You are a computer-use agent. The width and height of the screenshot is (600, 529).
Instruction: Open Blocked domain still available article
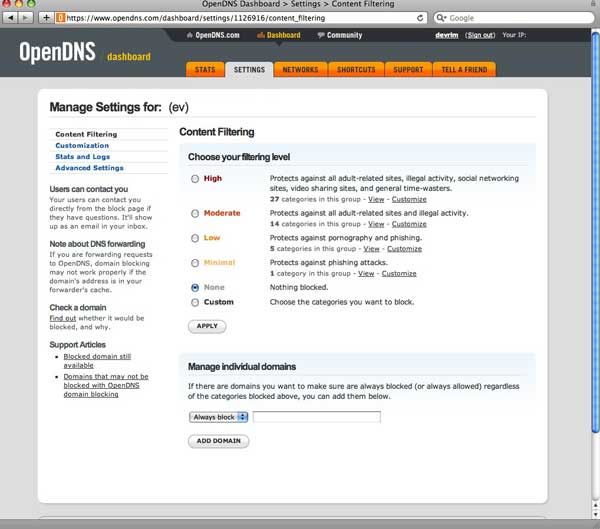[97, 361]
